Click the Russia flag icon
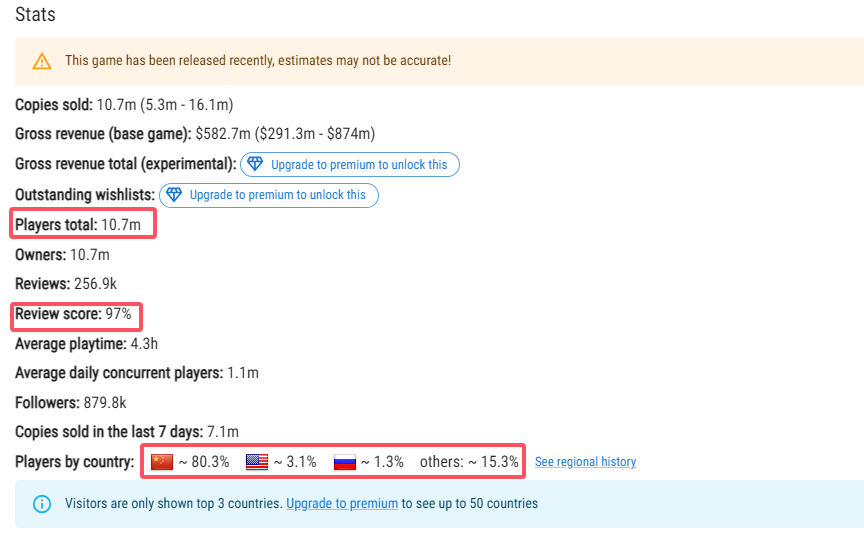The image size is (864, 546). pyautogui.click(x=345, y=462)
